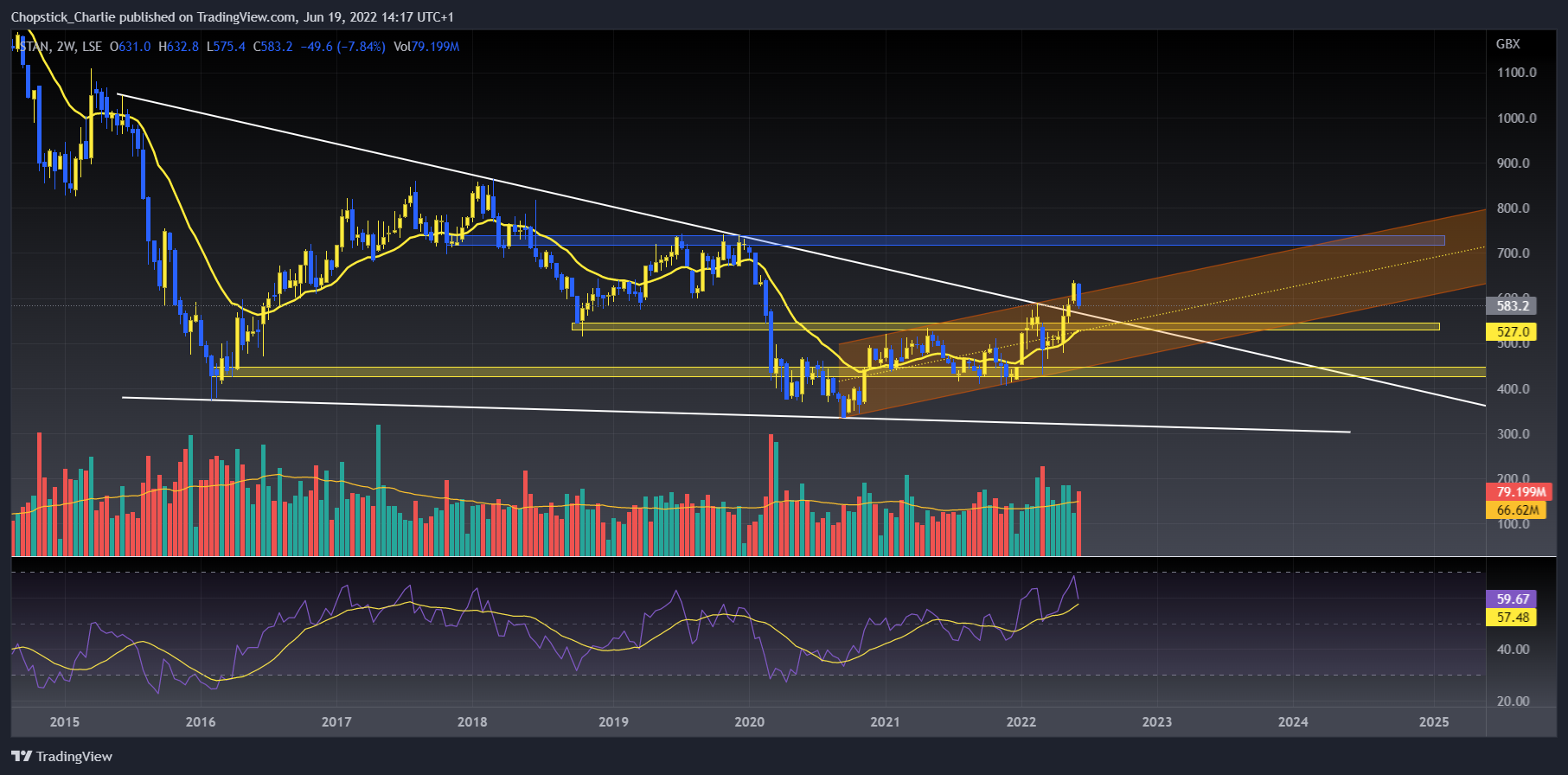Select the close value C583.2
Image resolution: width=1568 pixels, height=775 pixels.
(x=272, y=46)
